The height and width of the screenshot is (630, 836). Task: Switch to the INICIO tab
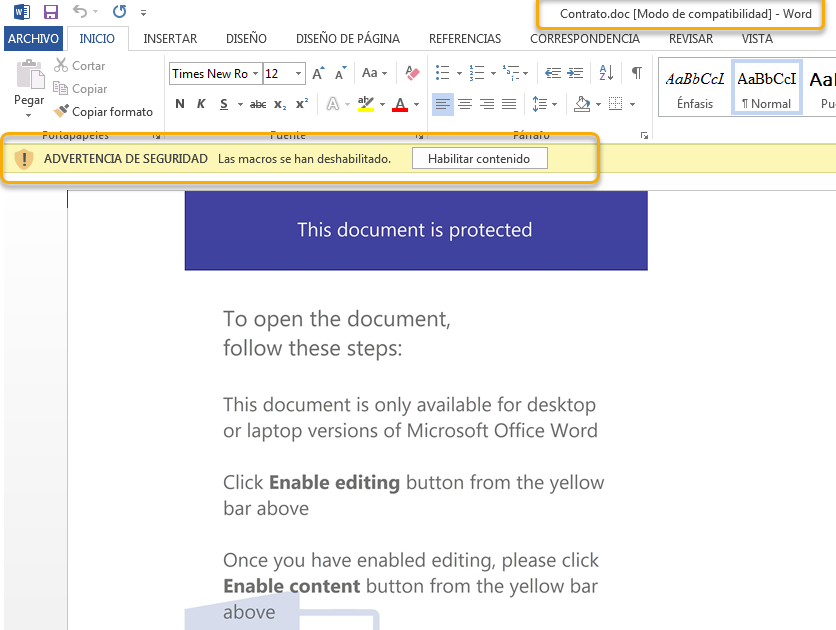tap(97, 38)
